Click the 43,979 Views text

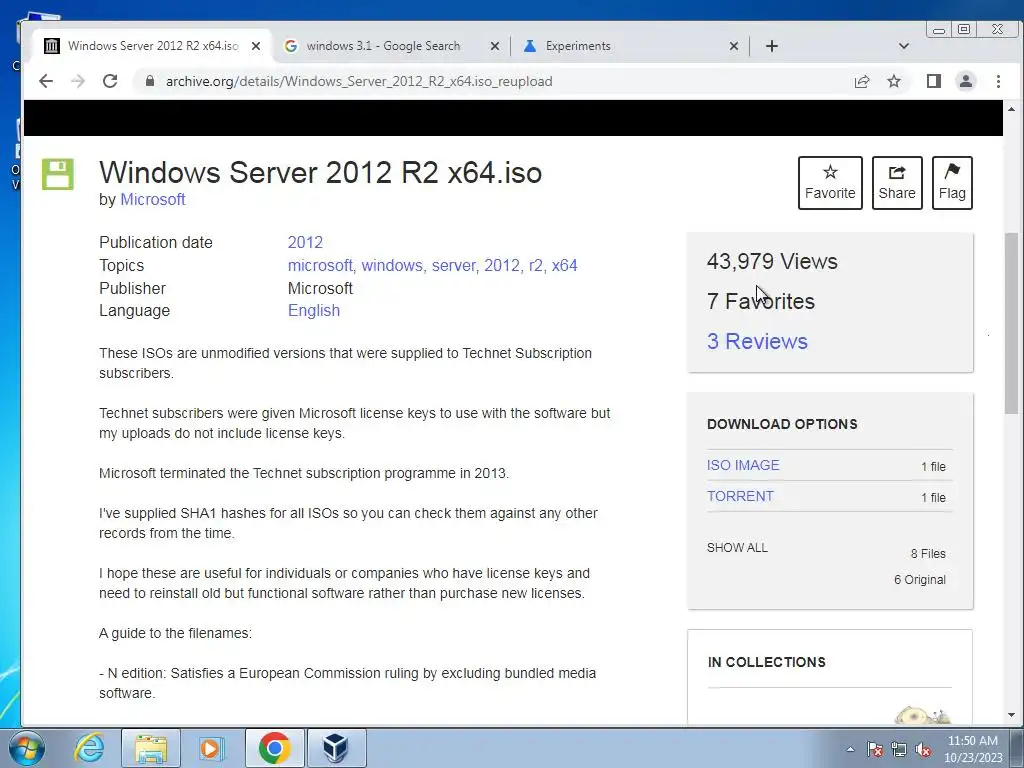[x=772, y=261]
